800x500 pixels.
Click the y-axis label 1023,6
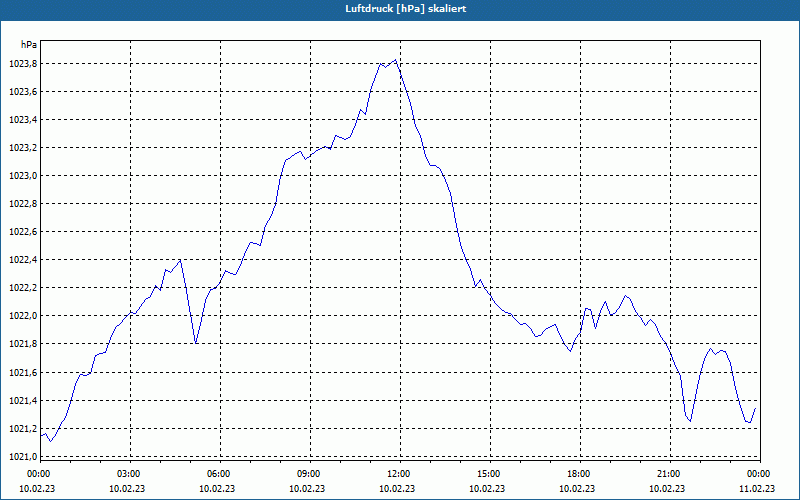[x=23, y=92]
